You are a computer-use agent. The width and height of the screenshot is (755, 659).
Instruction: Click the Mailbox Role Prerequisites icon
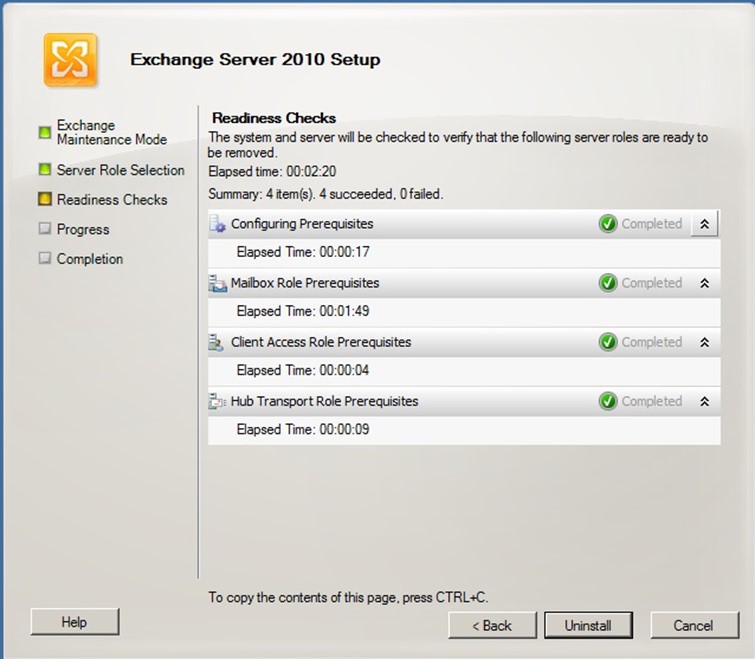(x=218, y=283)
